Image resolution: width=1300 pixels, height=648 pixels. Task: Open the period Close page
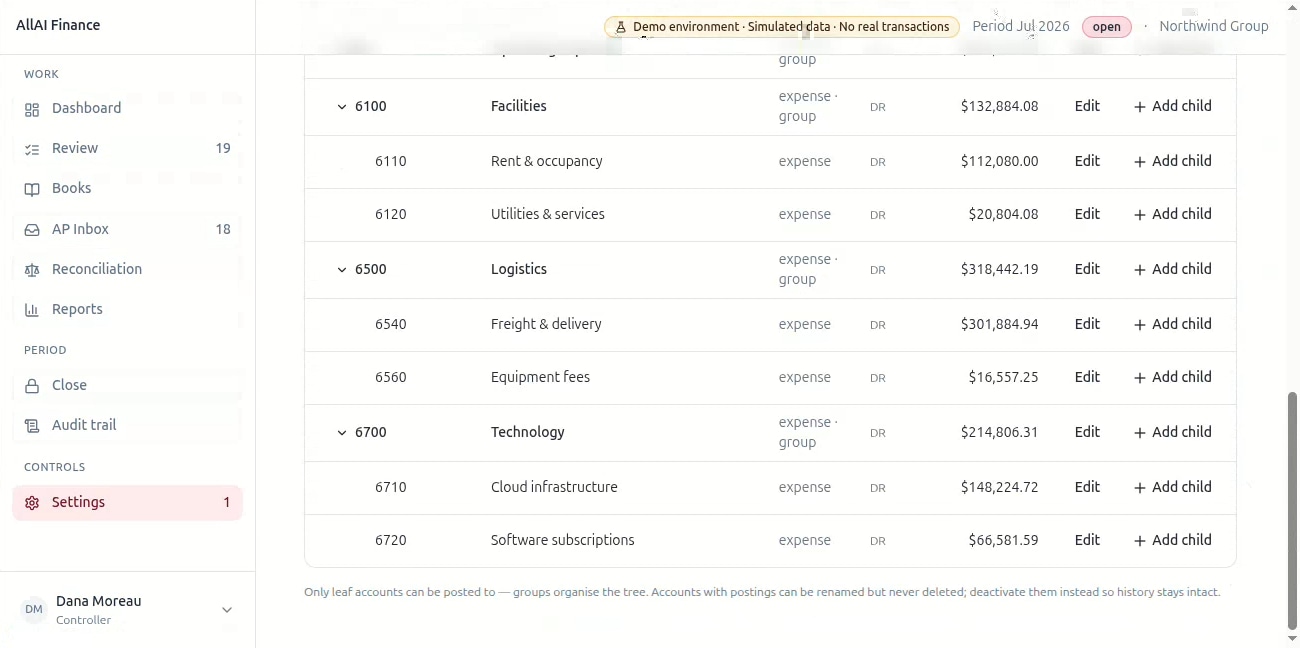click(127, 385)
